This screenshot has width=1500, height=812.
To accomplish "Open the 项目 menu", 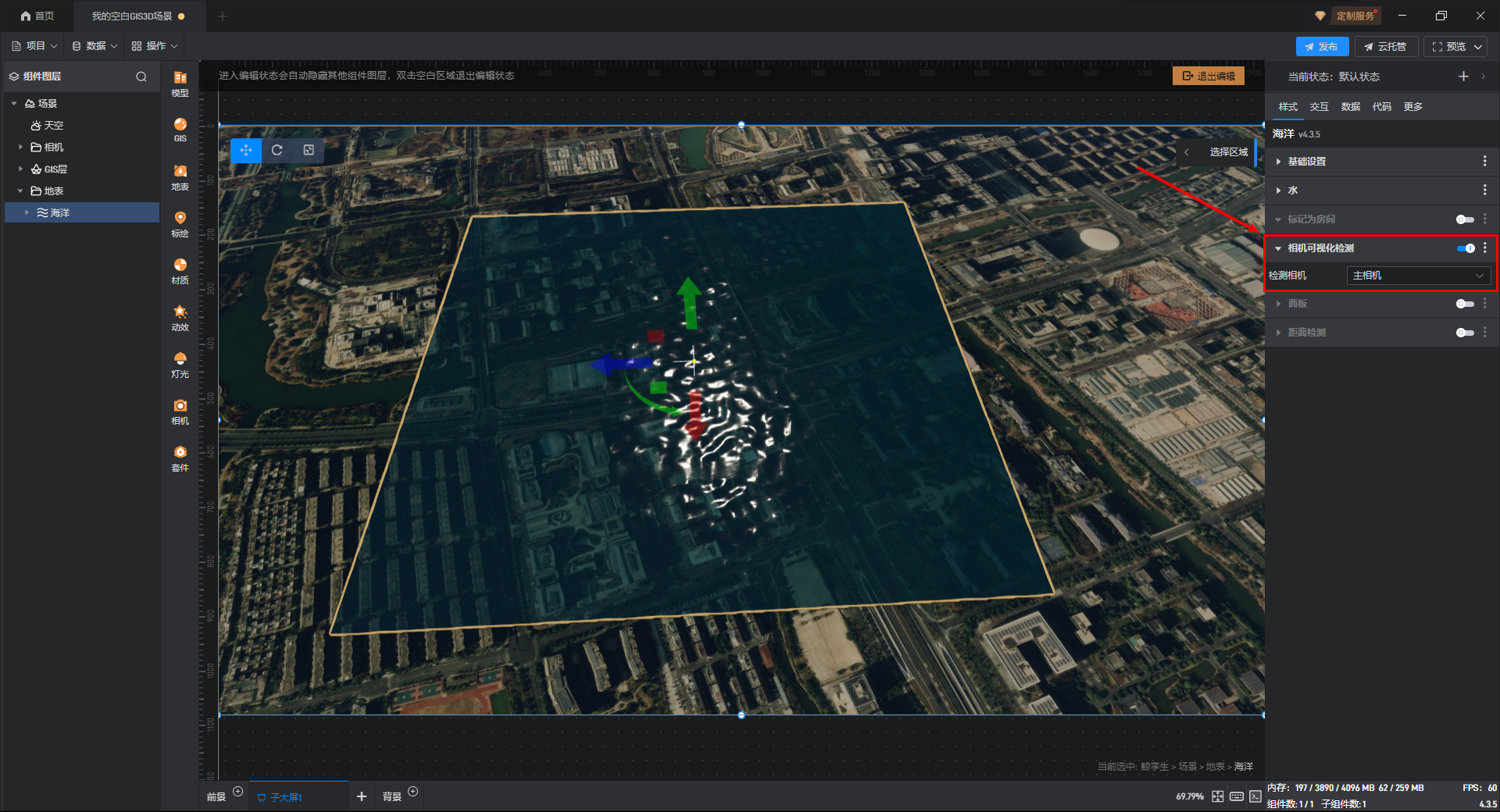I will [x=35, y=46].
